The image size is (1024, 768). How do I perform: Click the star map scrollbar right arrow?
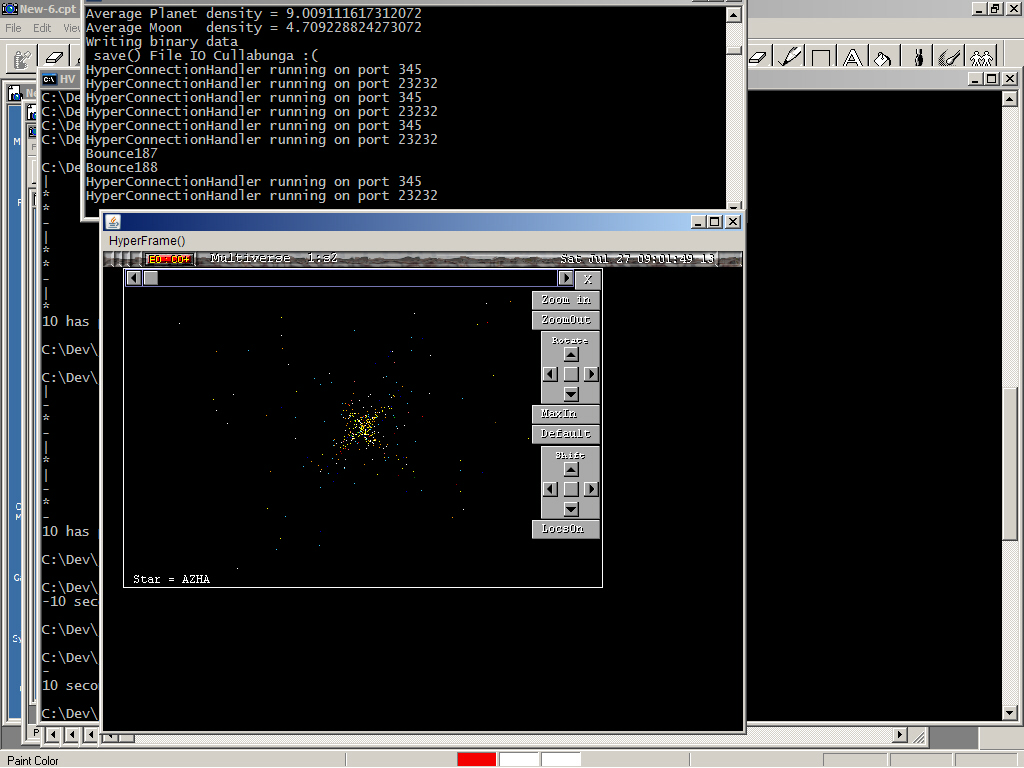(566, 279)
